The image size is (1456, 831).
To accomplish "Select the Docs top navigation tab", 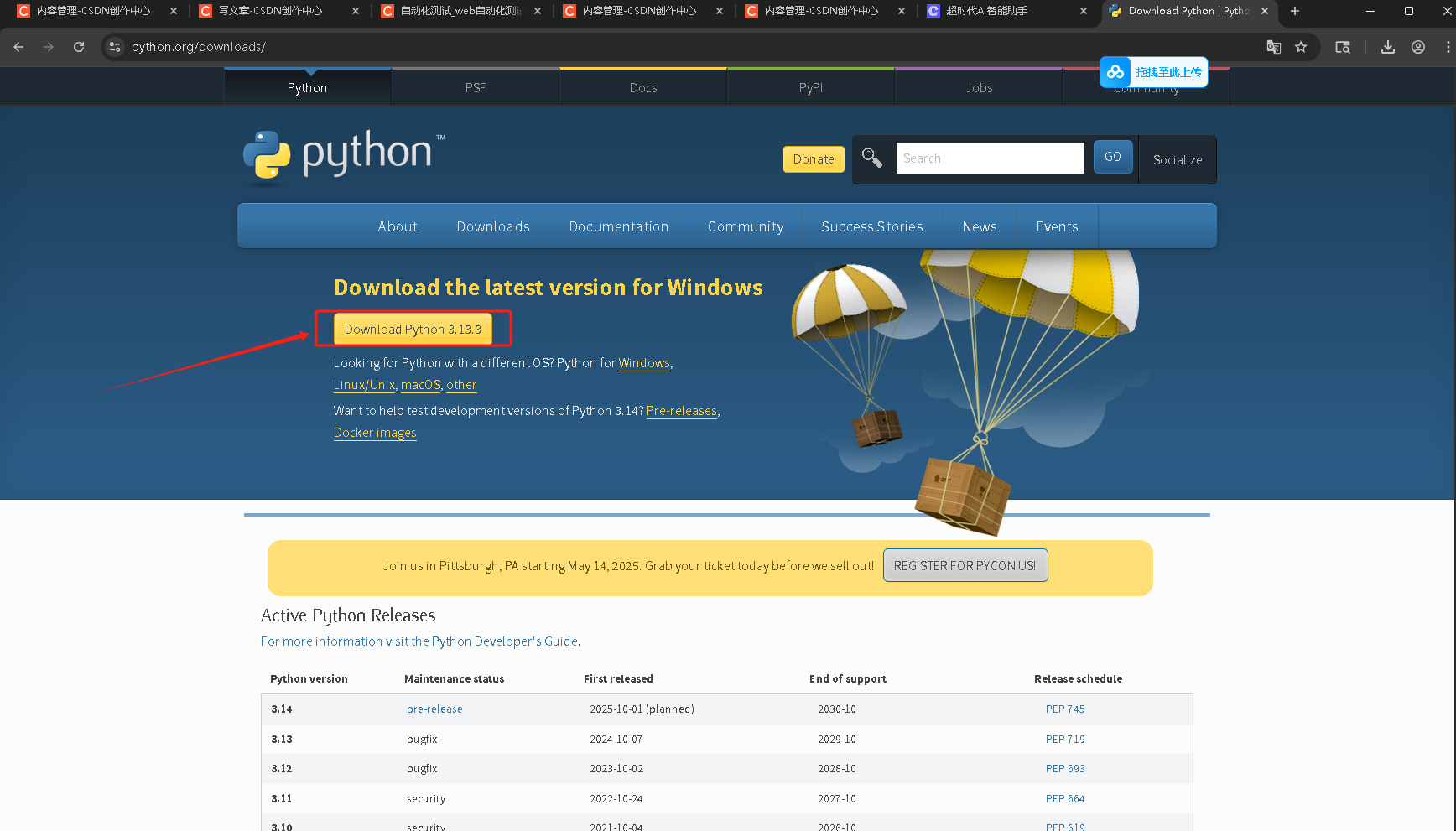I will 643,87.
